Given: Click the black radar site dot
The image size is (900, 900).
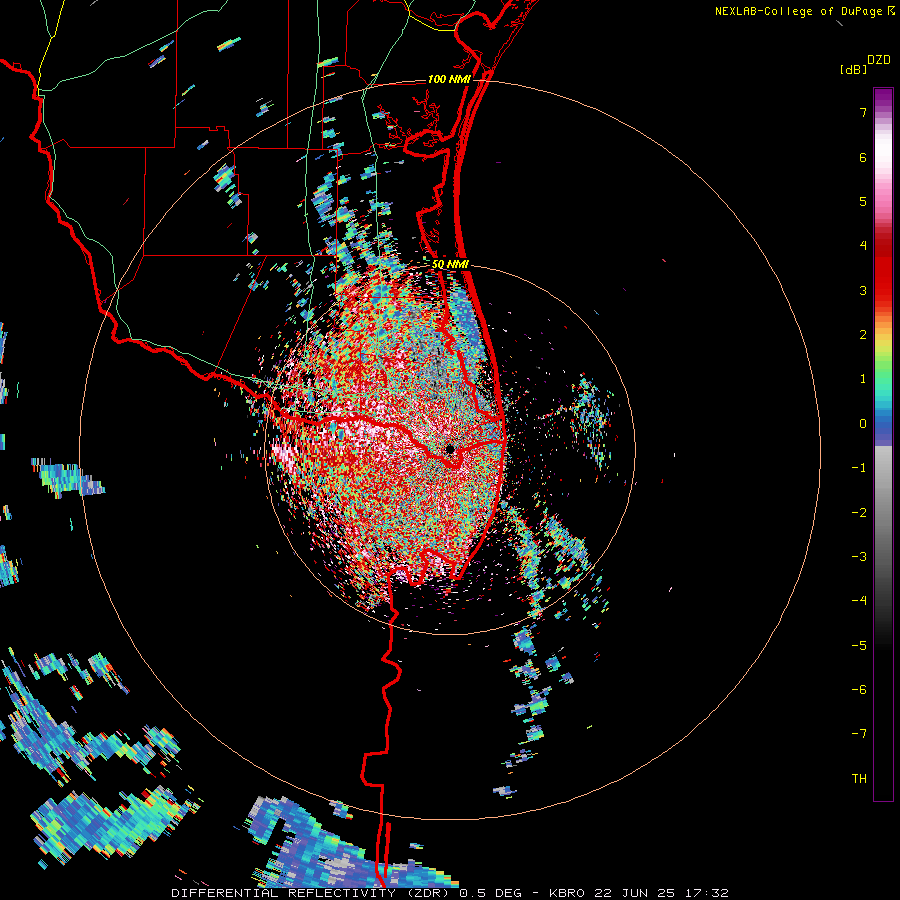Looking at the screenshot, I should (450, 449).
